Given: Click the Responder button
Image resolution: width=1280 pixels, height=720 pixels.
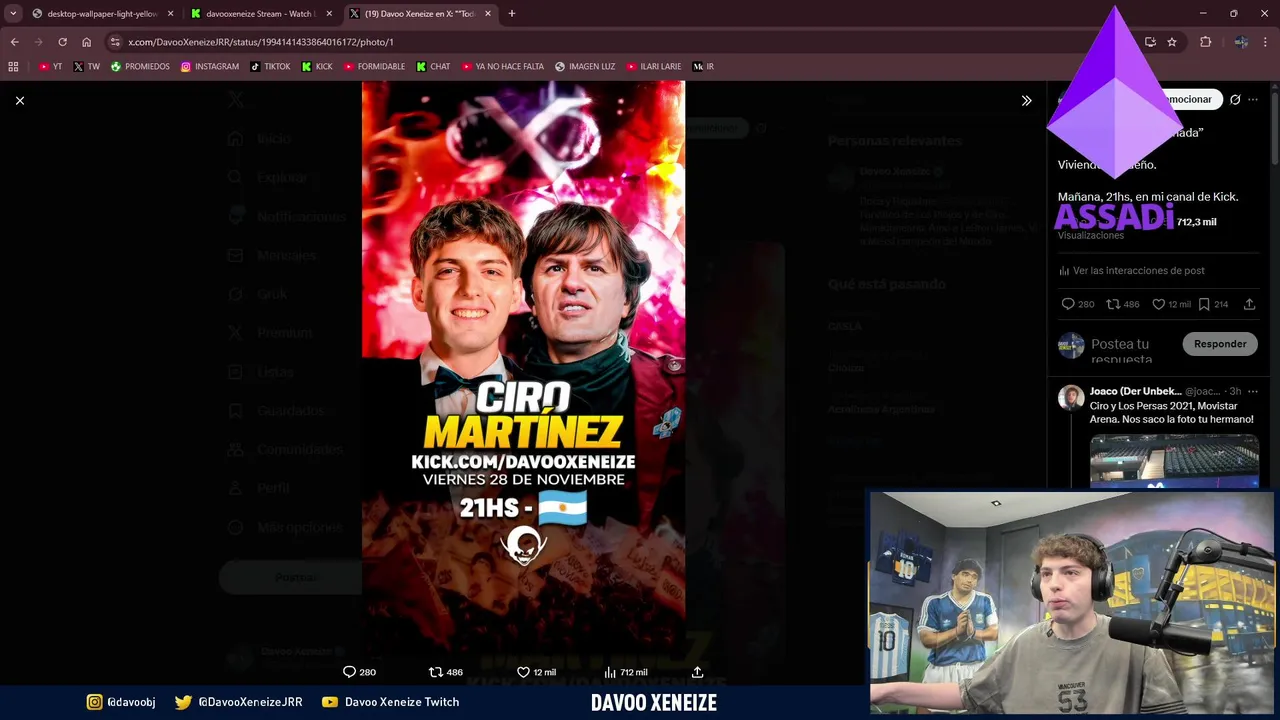Looking at the screenshot, I should 1220,344.
